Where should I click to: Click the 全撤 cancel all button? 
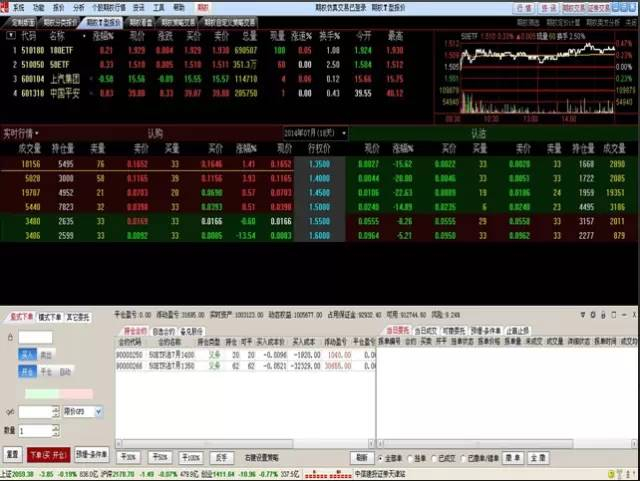pyautogui.click(x=538, y=458)
